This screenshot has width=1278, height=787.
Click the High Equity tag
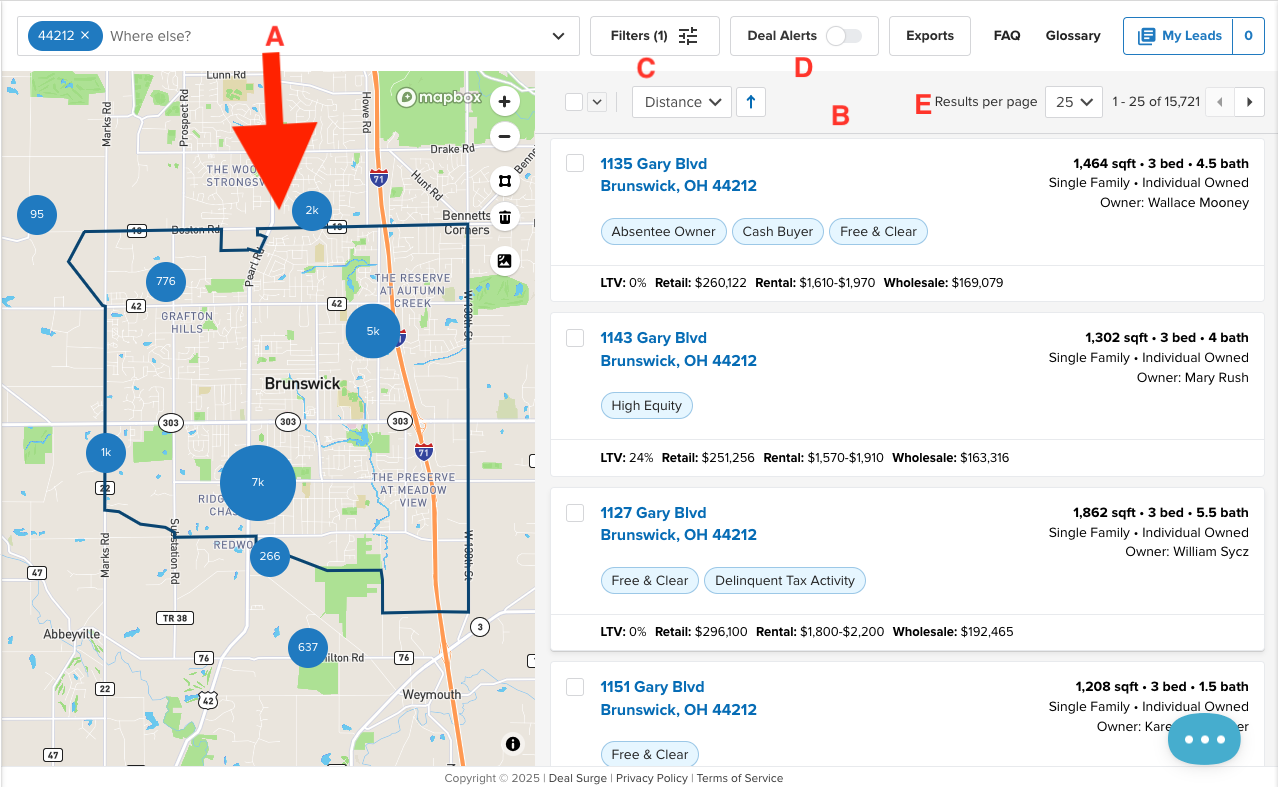646,406
